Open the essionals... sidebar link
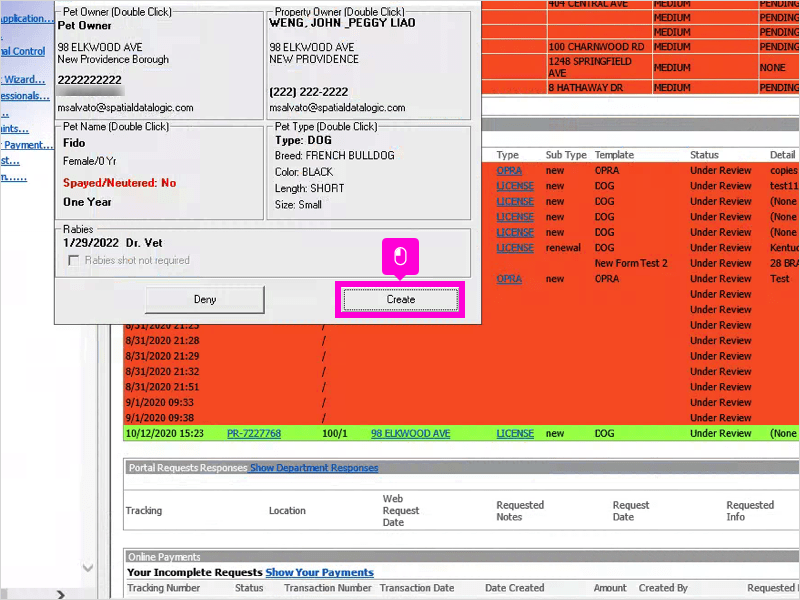The width and height of the screenshot is (800, 600). pos(25,96)
